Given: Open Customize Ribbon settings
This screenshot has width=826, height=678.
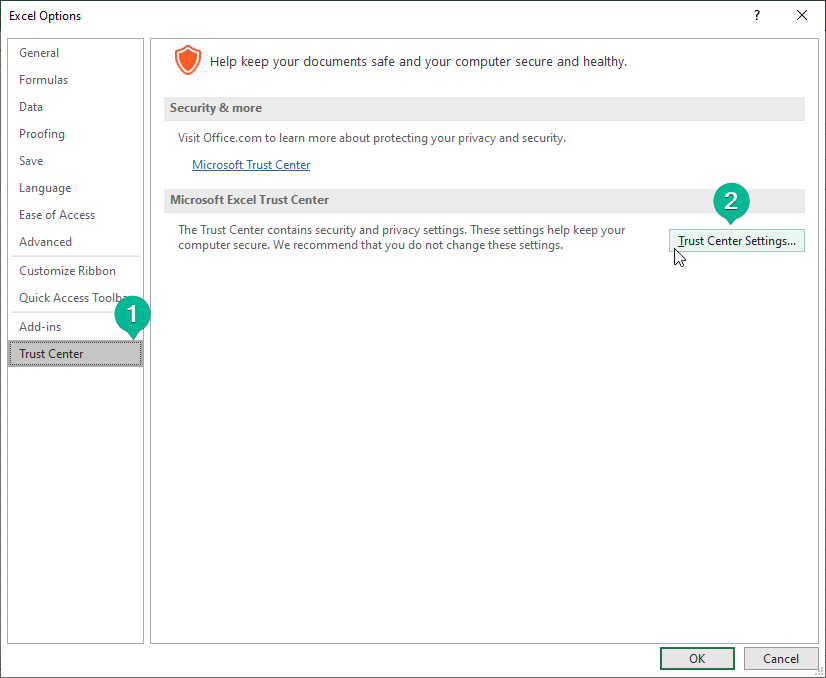Looking at the screenshot, I should (75, 271).
